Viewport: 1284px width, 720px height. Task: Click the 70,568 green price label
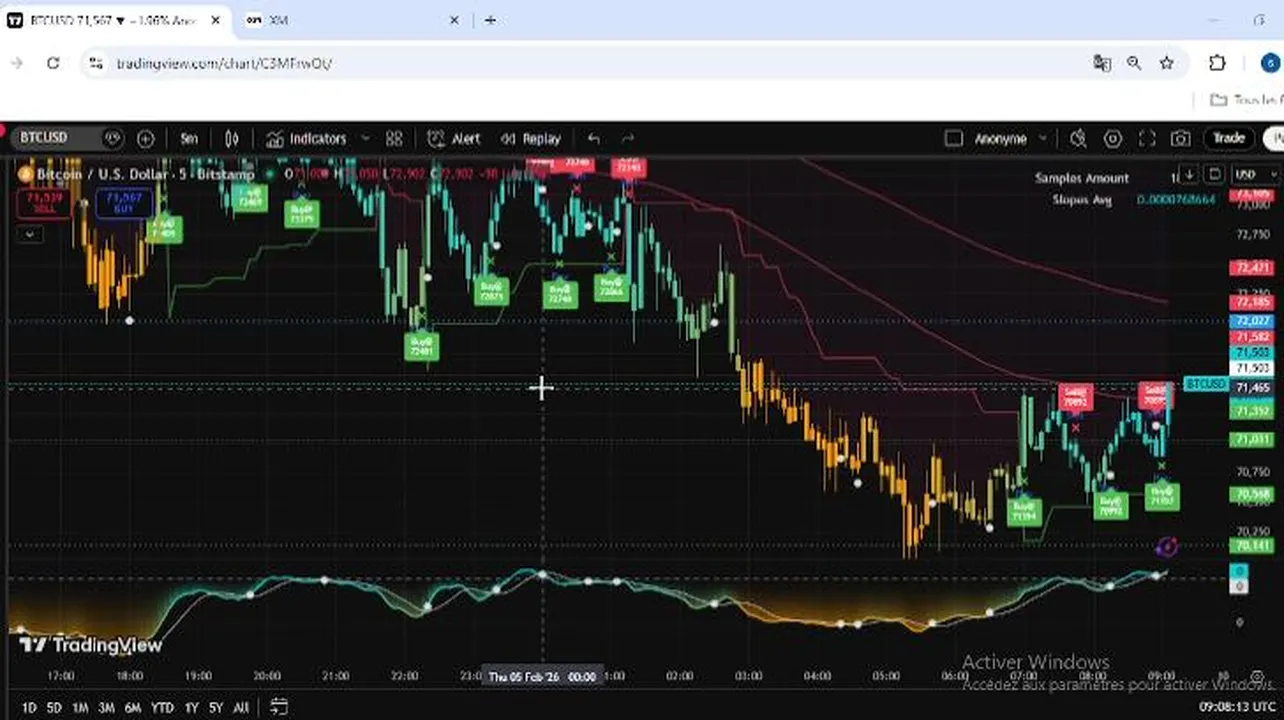tap(1252, 494)
